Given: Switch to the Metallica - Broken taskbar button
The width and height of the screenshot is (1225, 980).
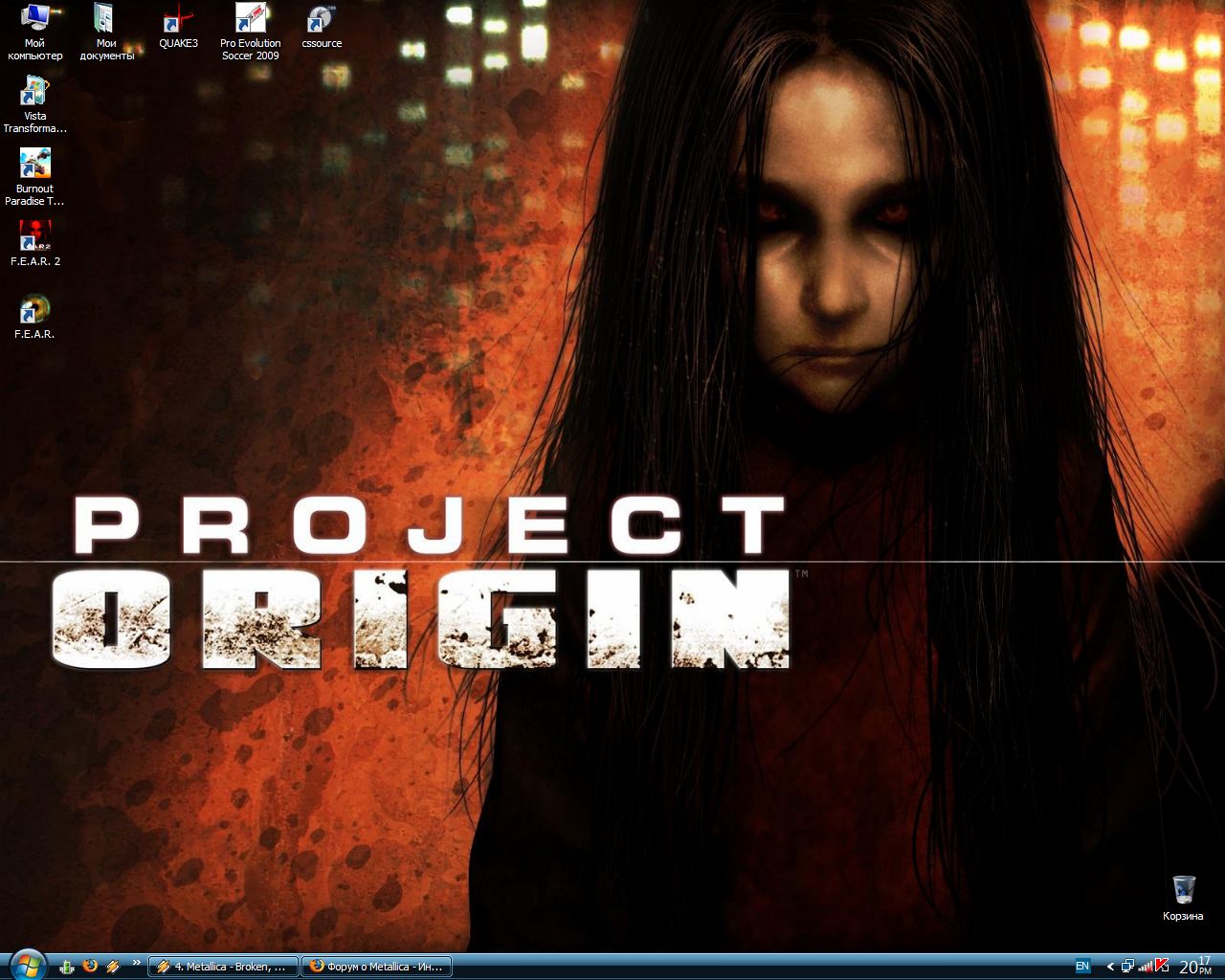Looking at the screenshot, I should point(223,967).
